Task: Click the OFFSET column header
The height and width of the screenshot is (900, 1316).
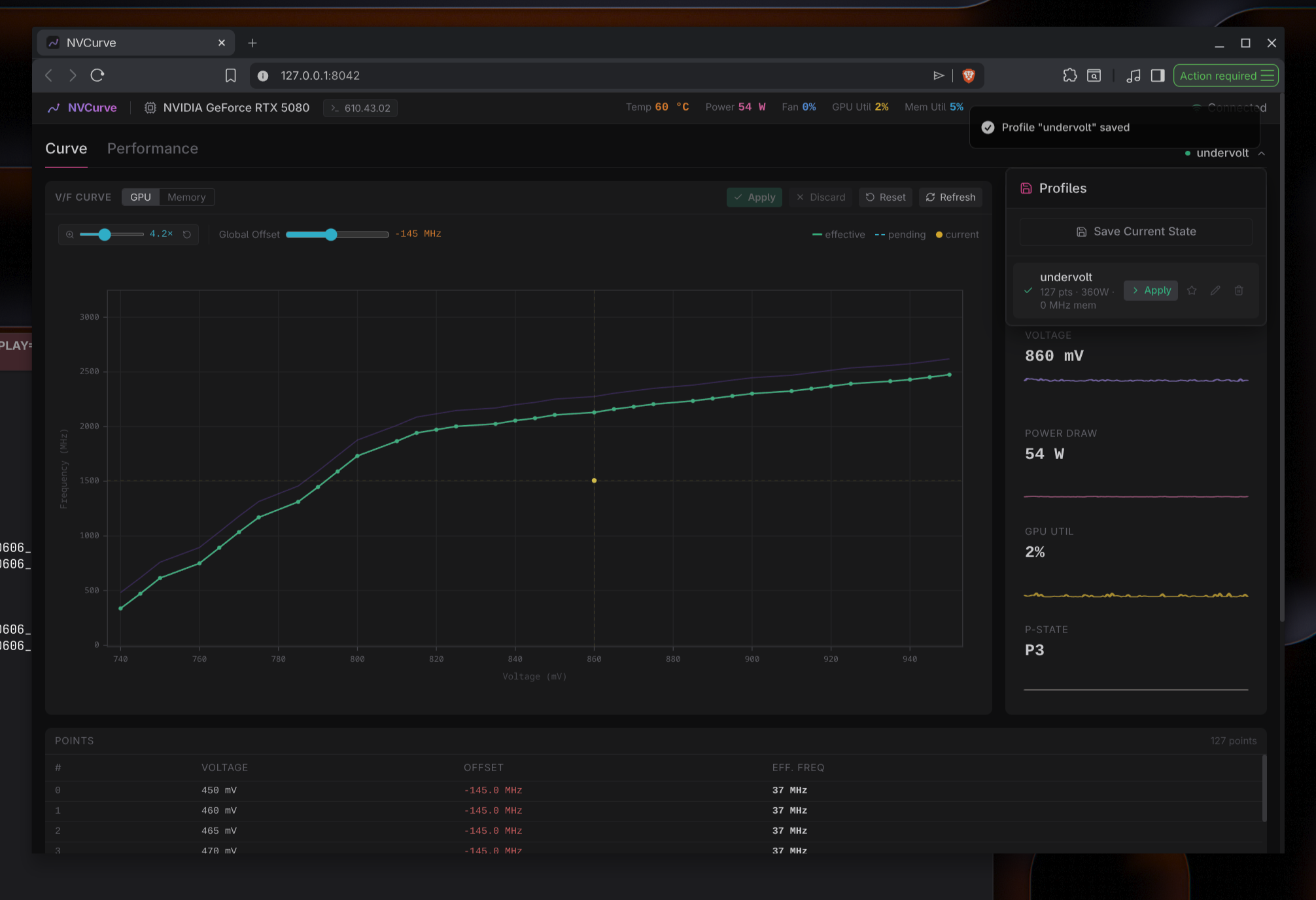Action: point(484,768)
